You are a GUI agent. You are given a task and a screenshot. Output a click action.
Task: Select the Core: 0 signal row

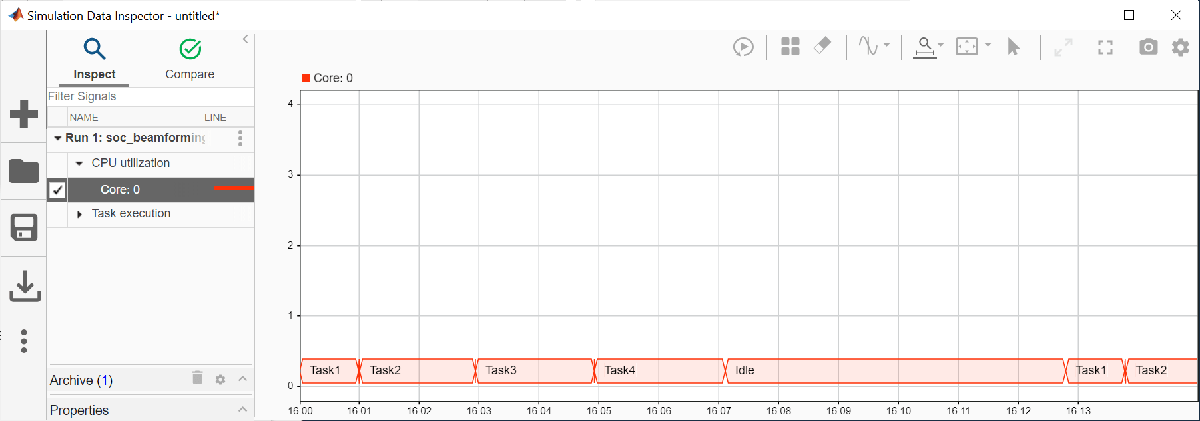point(151,190)
